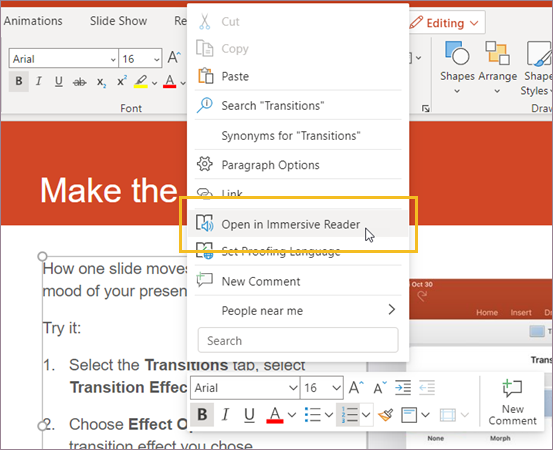Image resolution: width=553 pixels, height=450 pixels.
Task: Open the Editing mode dropdown
Action: point(446,23)
